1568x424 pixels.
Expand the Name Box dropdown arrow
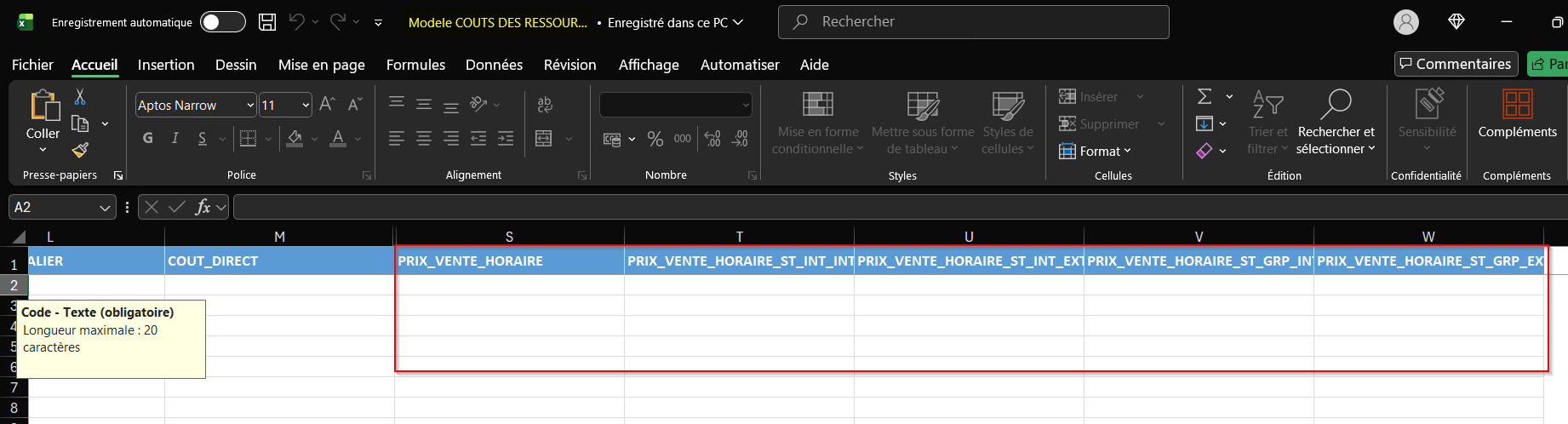pyautogui.click(x=105, y=207)
